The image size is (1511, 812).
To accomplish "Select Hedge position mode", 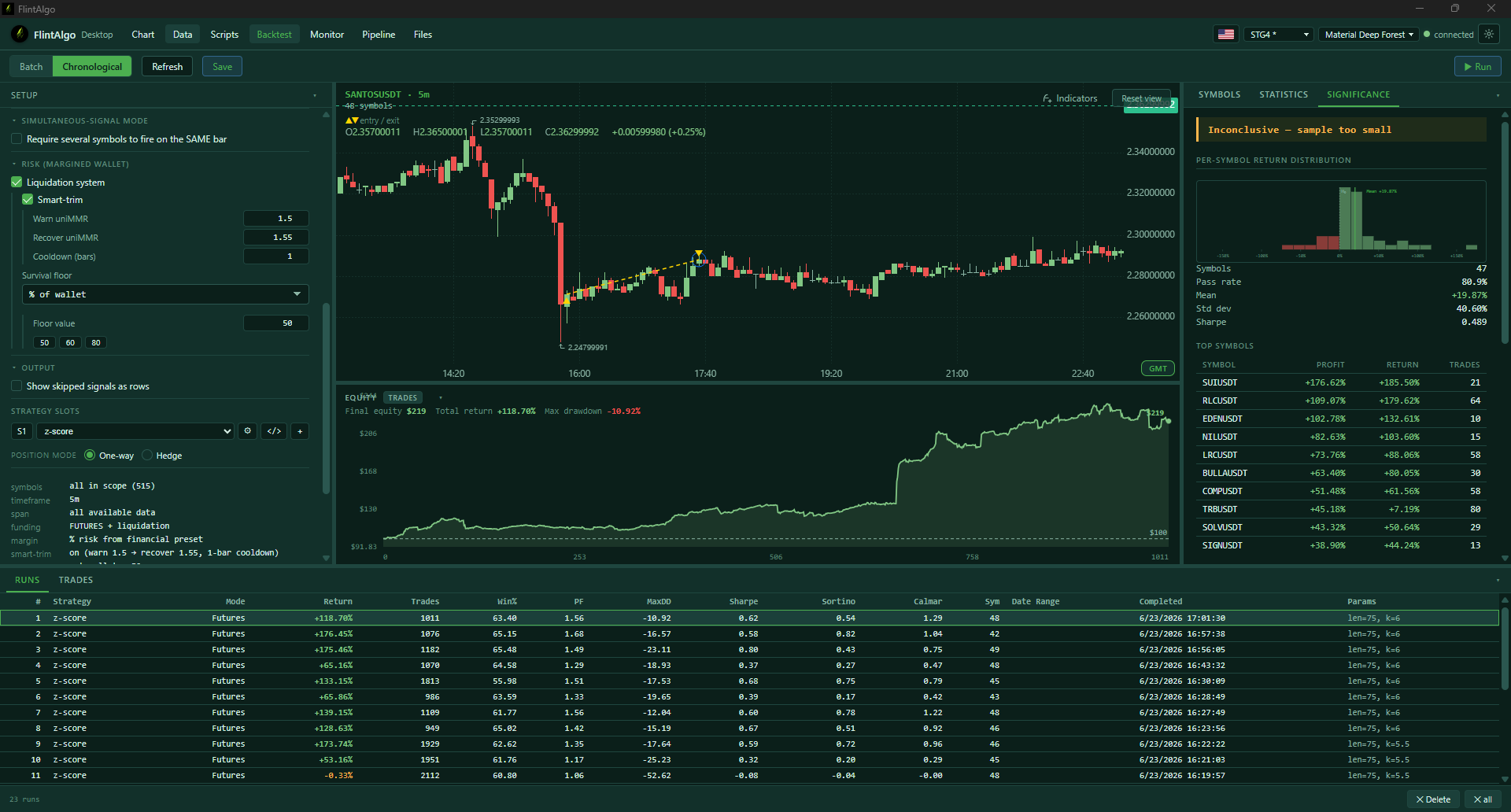I will (x=146, y=456).
